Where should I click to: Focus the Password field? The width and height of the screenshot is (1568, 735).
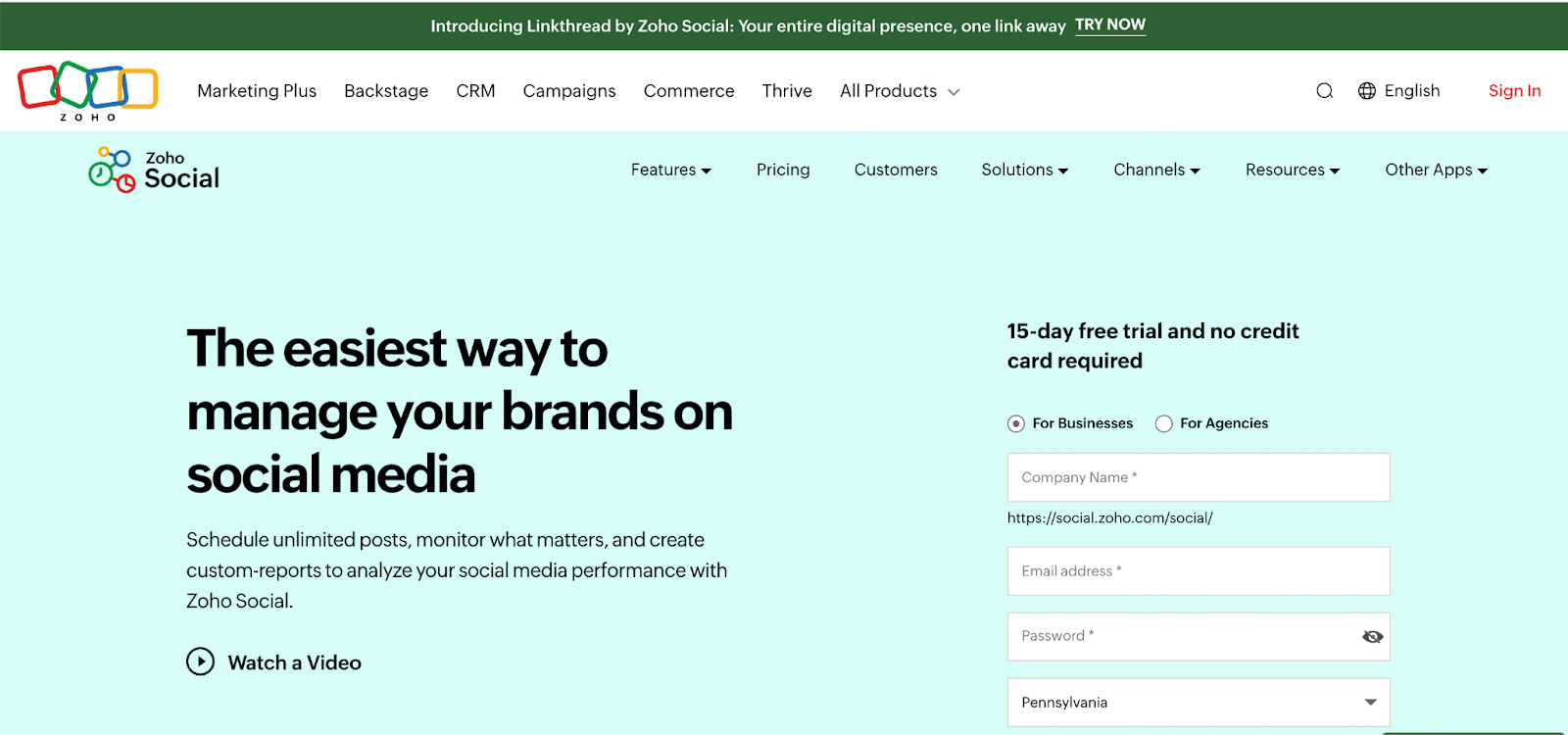[x=1199, y=637]
